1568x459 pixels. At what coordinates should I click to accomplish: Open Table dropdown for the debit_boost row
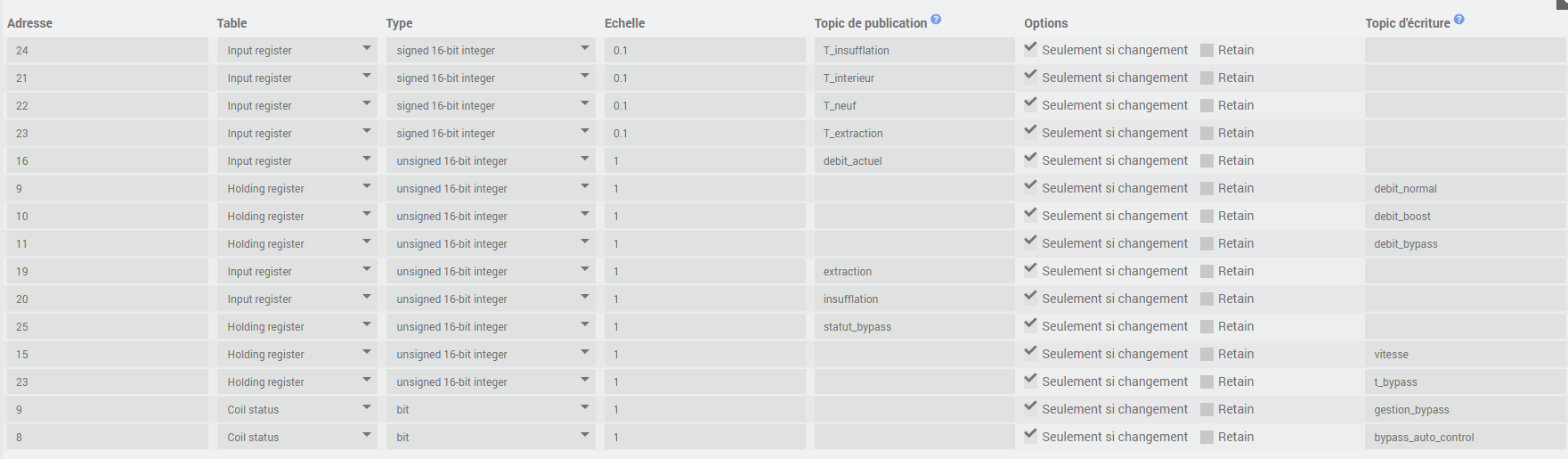[x=297, y=217]
